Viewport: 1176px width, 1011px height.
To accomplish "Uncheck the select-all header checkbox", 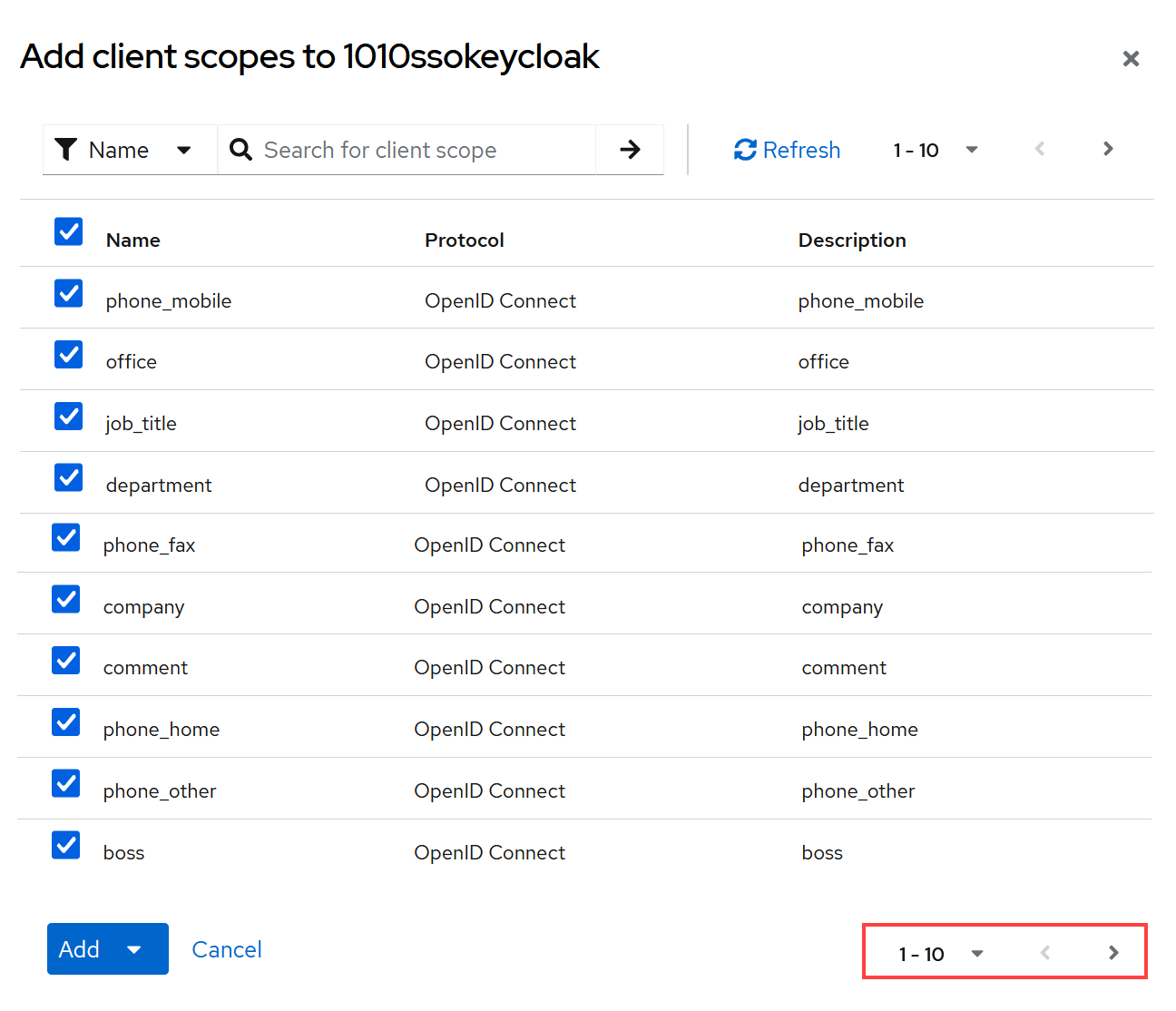I will [69, 231].
